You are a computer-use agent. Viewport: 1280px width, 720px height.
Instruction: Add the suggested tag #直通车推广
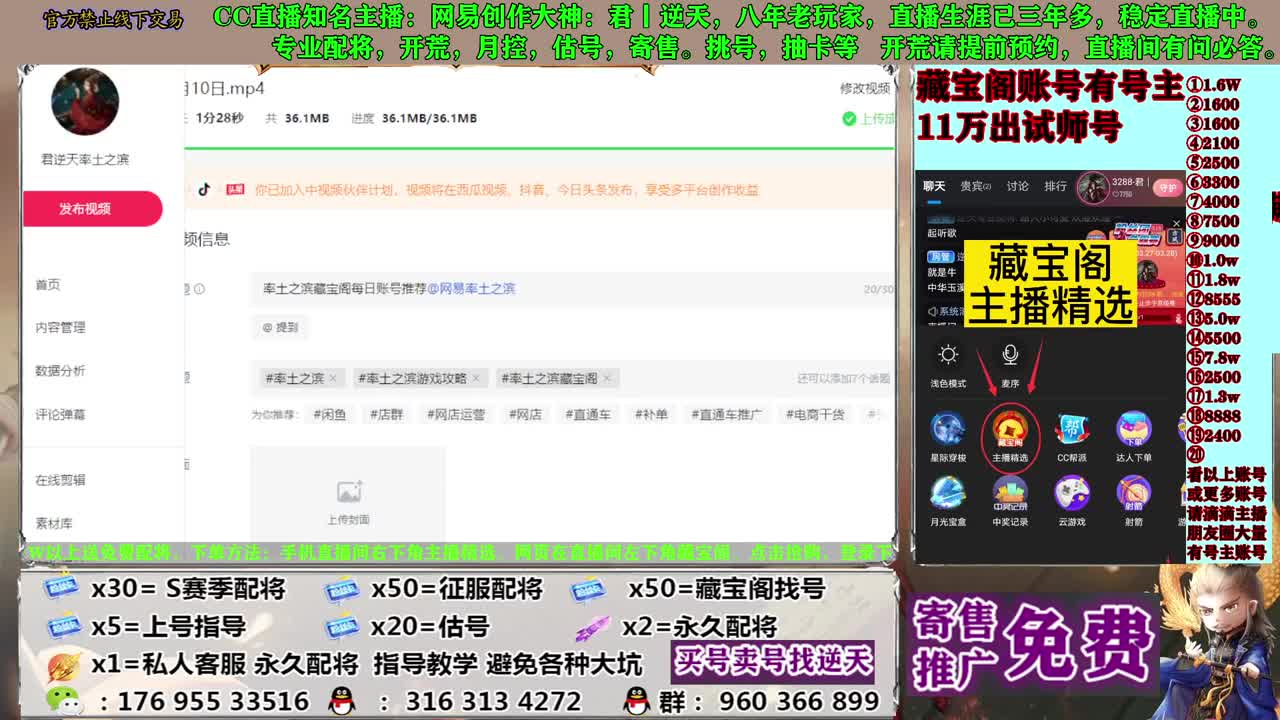tap(726, 414)
